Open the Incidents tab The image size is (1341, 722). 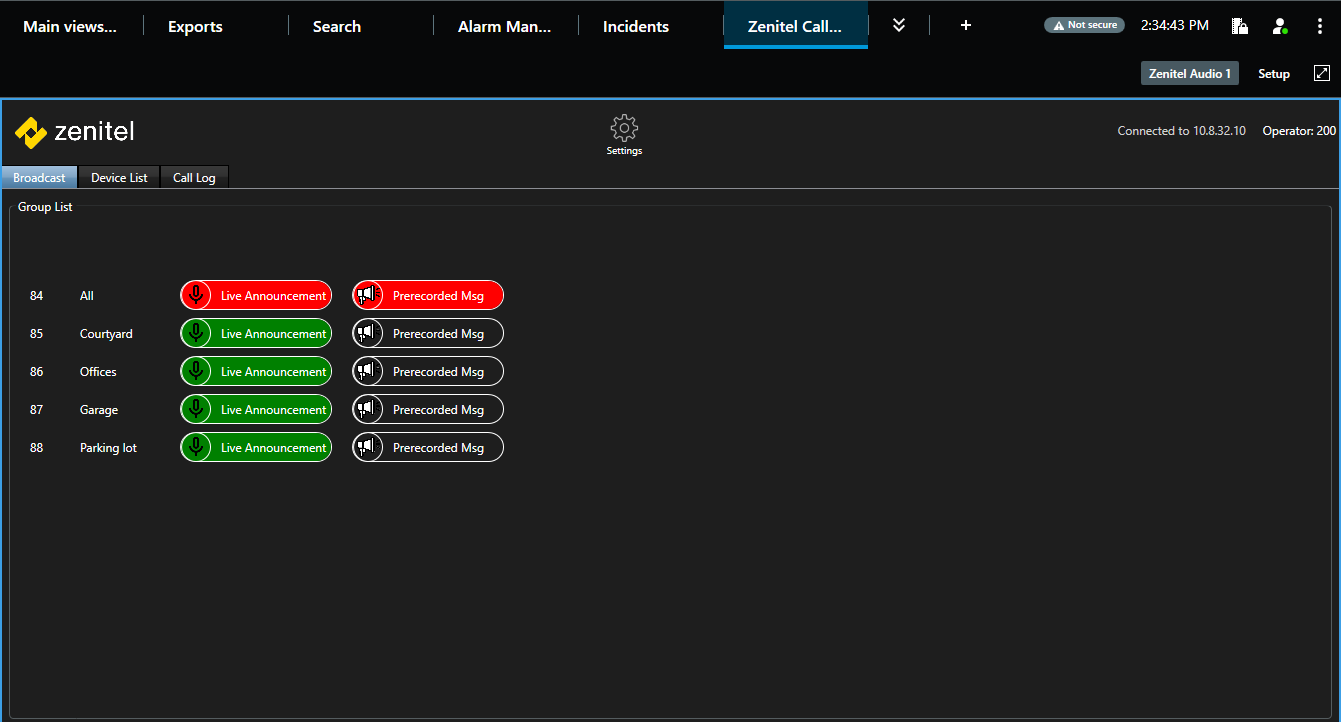click(x=635, y=27)
